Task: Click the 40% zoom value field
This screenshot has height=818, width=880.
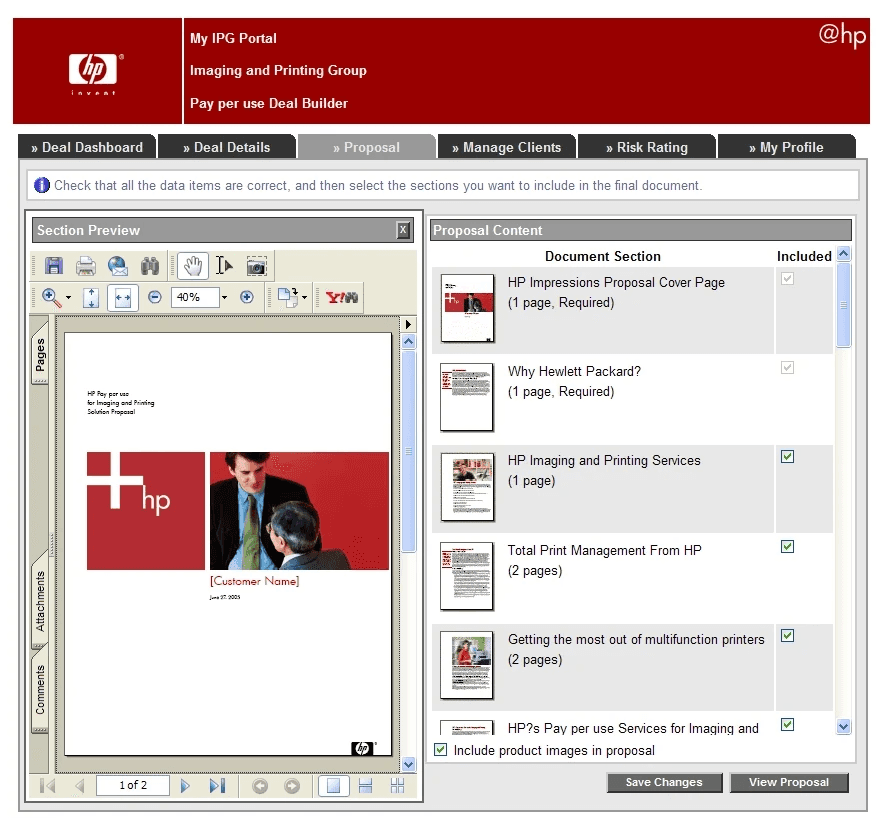Action: [195, 297]
